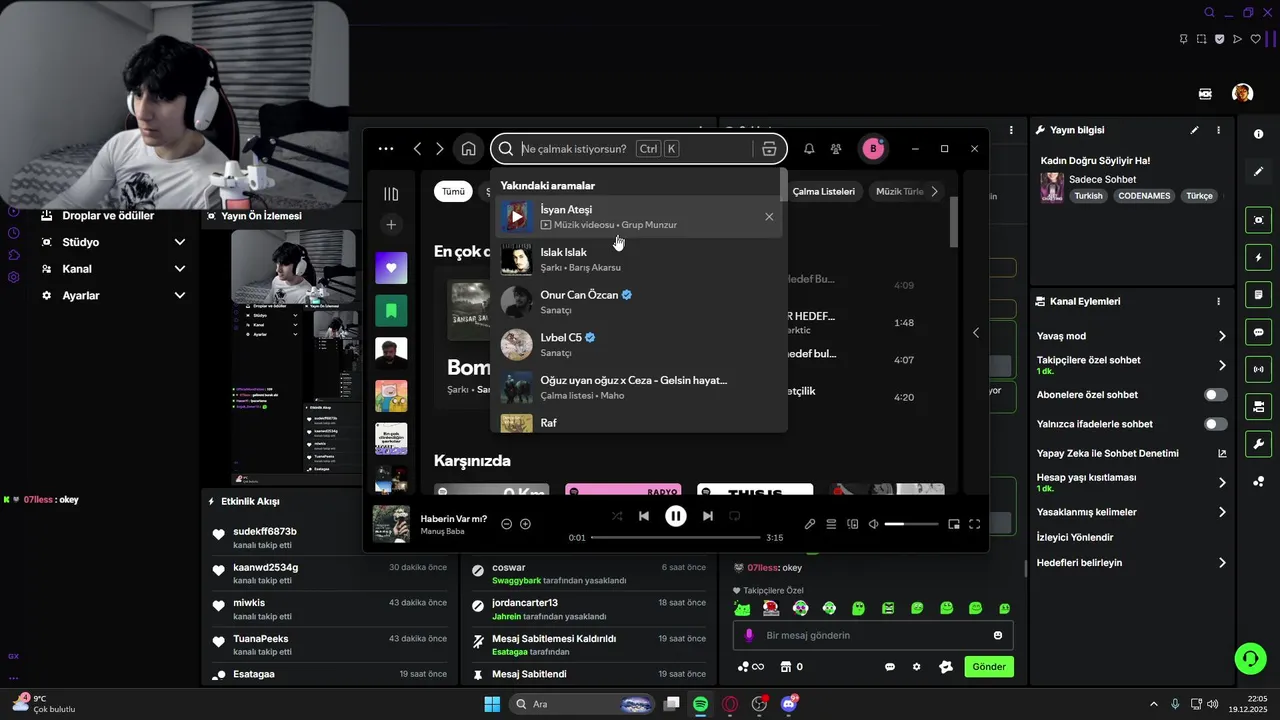Image resolution: width=1280 pixels, height=720 pixels.
Task: Open Spotify notifications bell
Action: pyautogui.click(x=809, y=149)
